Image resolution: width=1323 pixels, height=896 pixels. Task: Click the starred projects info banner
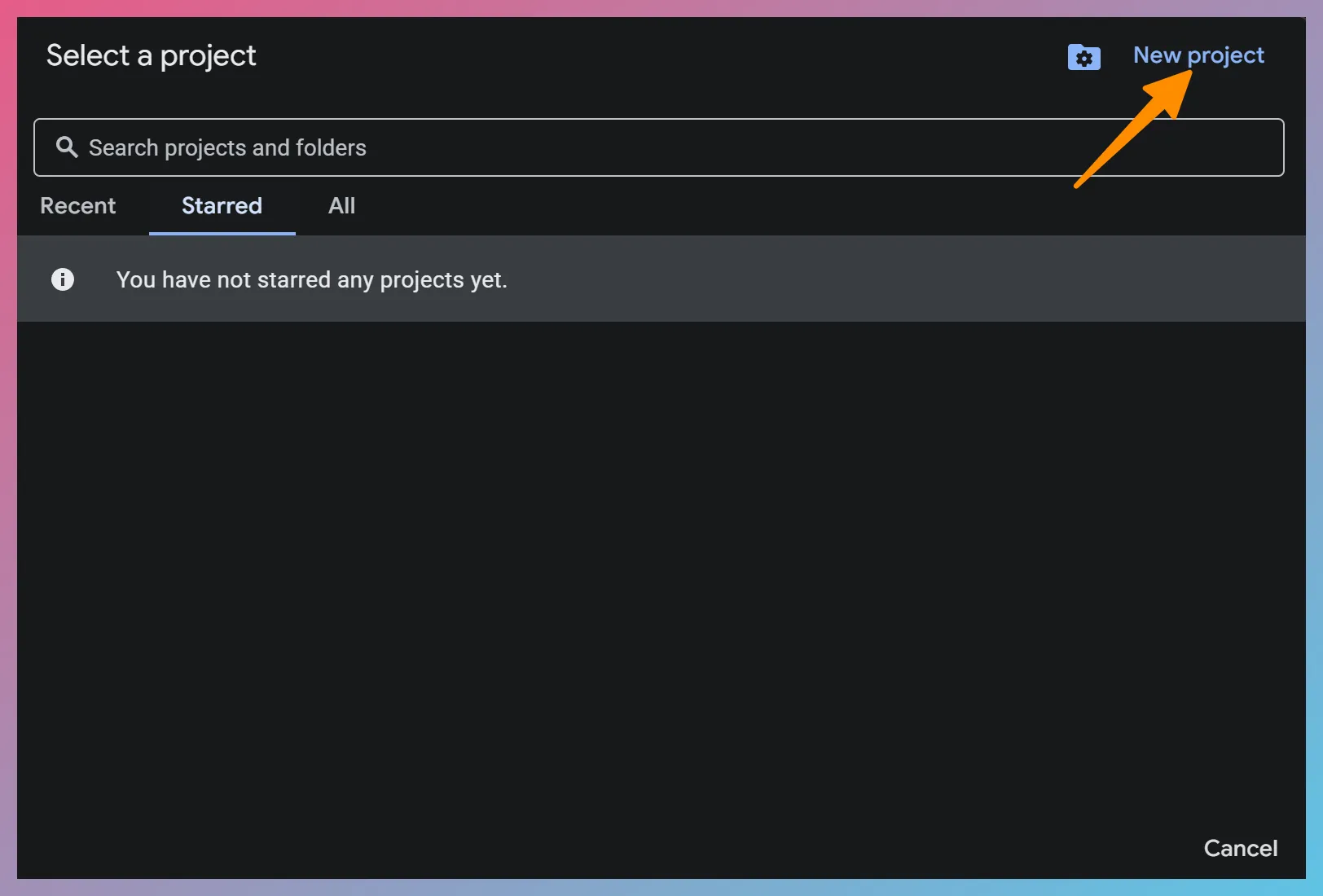click(312, 279)
